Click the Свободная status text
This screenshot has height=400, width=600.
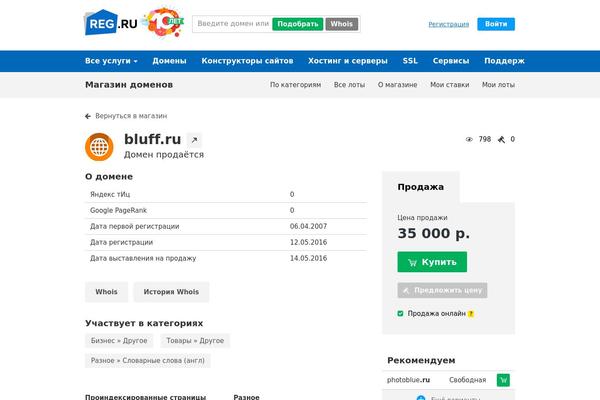[468, 380]
